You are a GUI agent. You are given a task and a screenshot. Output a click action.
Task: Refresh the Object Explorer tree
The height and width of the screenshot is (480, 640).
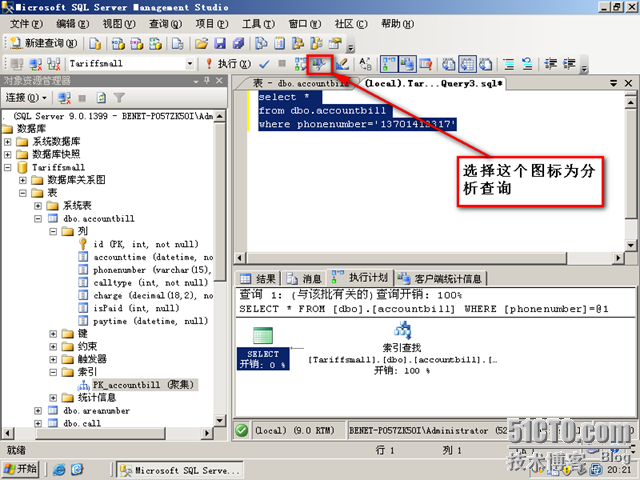[101, 98]
